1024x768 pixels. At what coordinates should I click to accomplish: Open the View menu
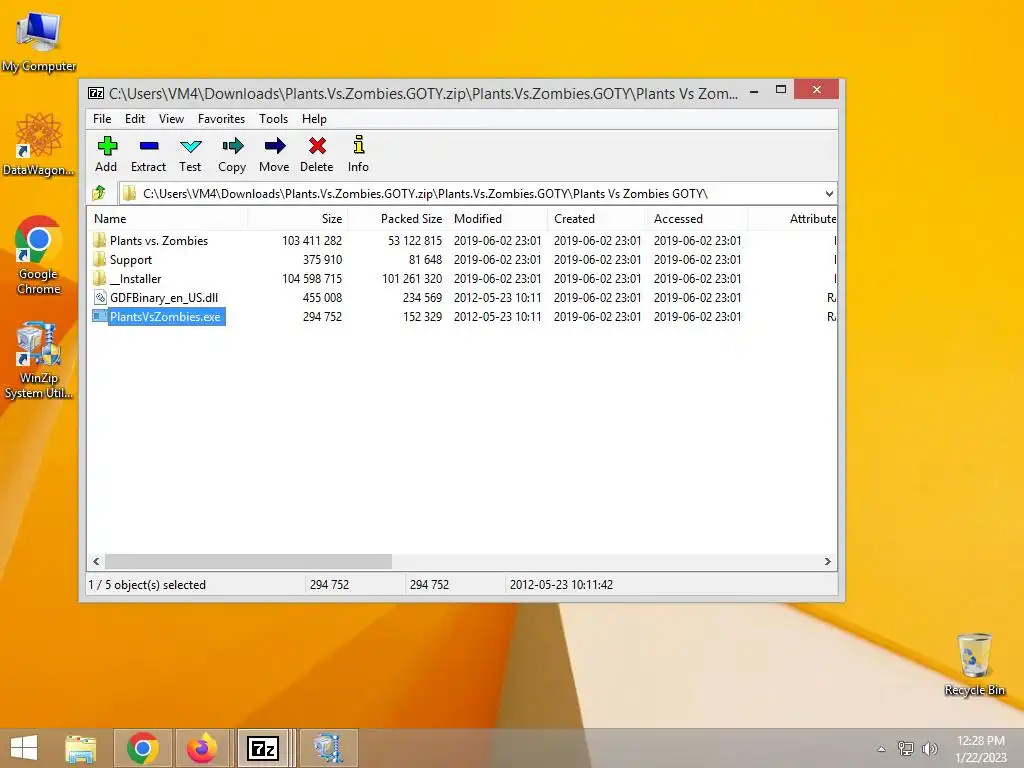click(x=171, y=119)
